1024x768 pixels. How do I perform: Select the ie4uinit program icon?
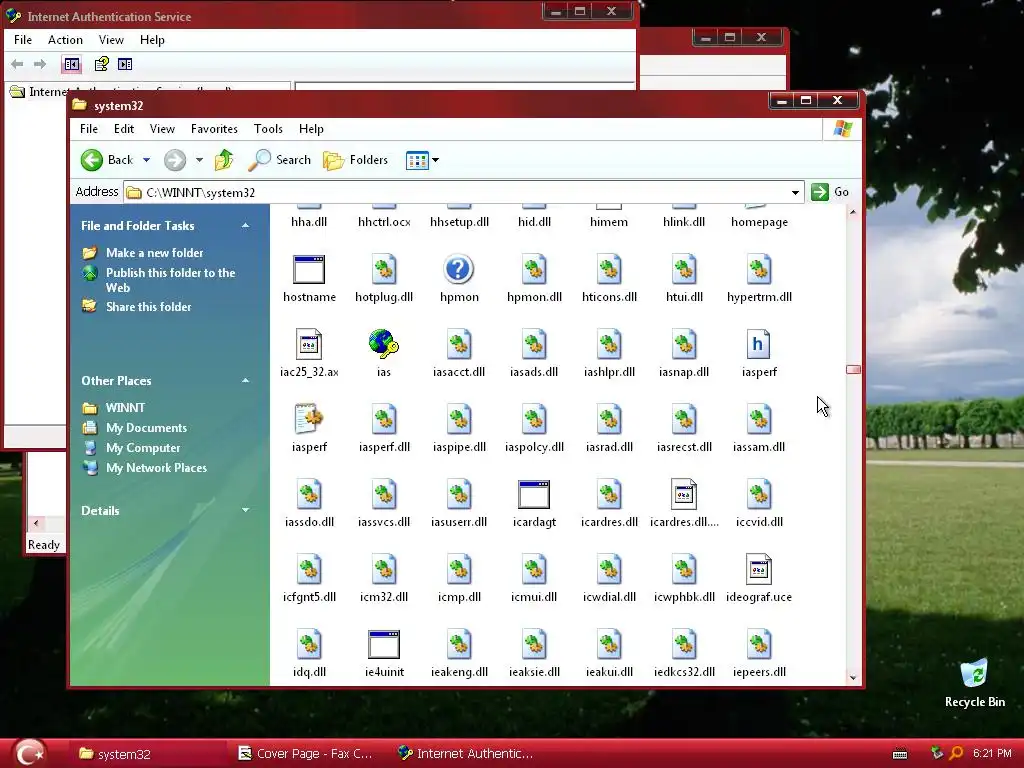click(383, 645)
